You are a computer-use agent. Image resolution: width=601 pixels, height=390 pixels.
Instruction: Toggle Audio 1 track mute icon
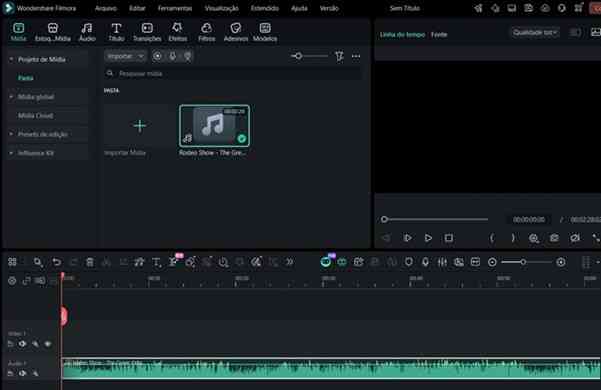click(x=22, y=373)
